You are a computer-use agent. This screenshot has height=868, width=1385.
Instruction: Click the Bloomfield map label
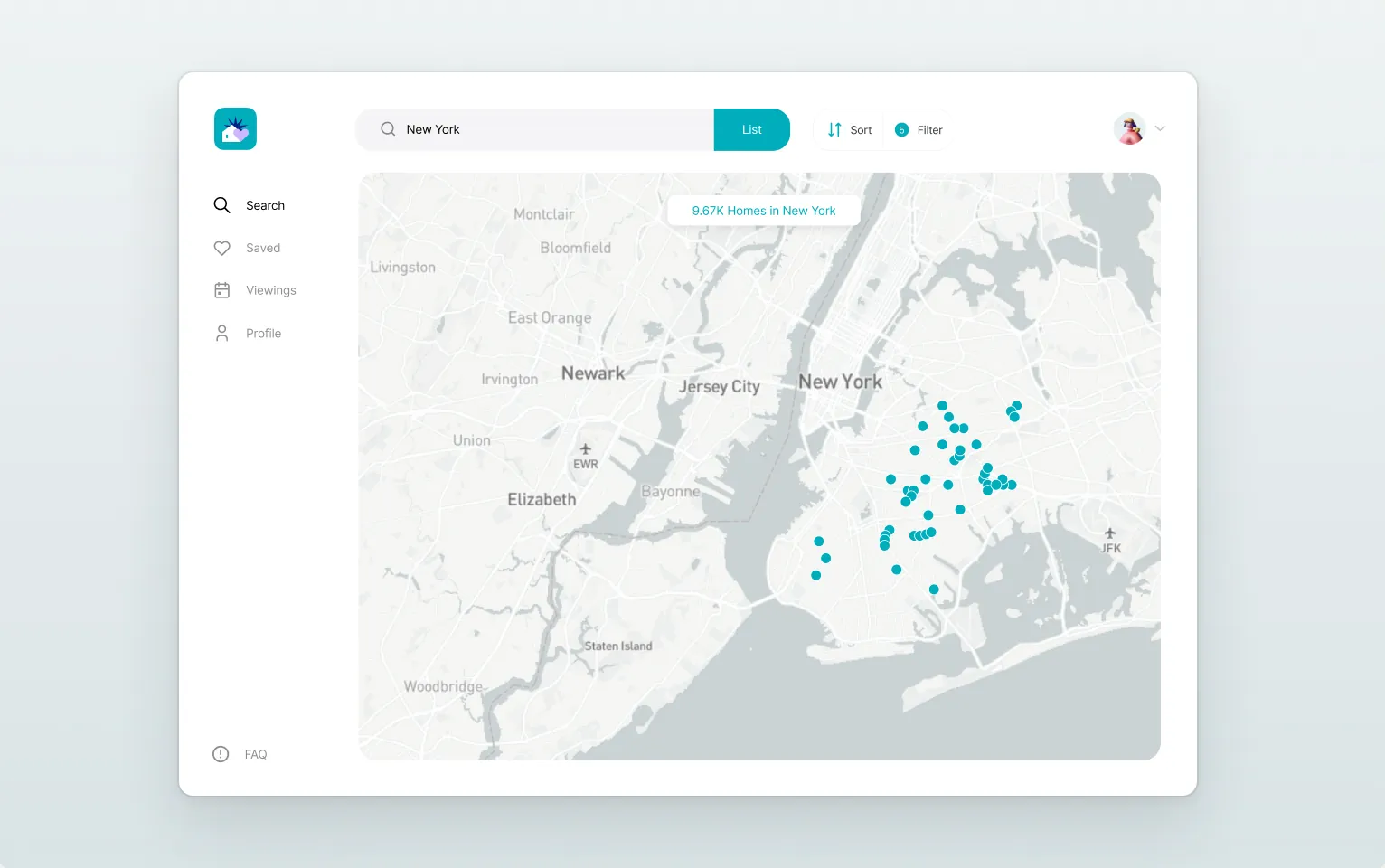tap(576, 248)
